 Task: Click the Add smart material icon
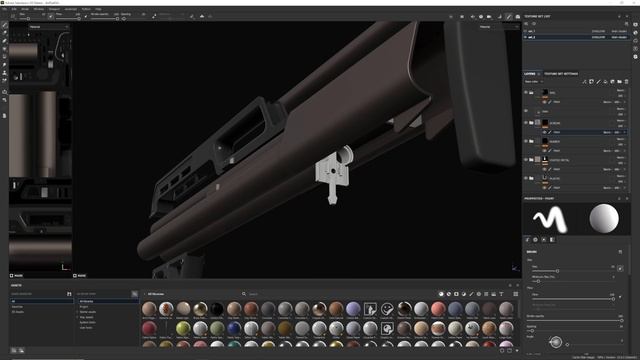pyautogui.click(x=612, y=82)
